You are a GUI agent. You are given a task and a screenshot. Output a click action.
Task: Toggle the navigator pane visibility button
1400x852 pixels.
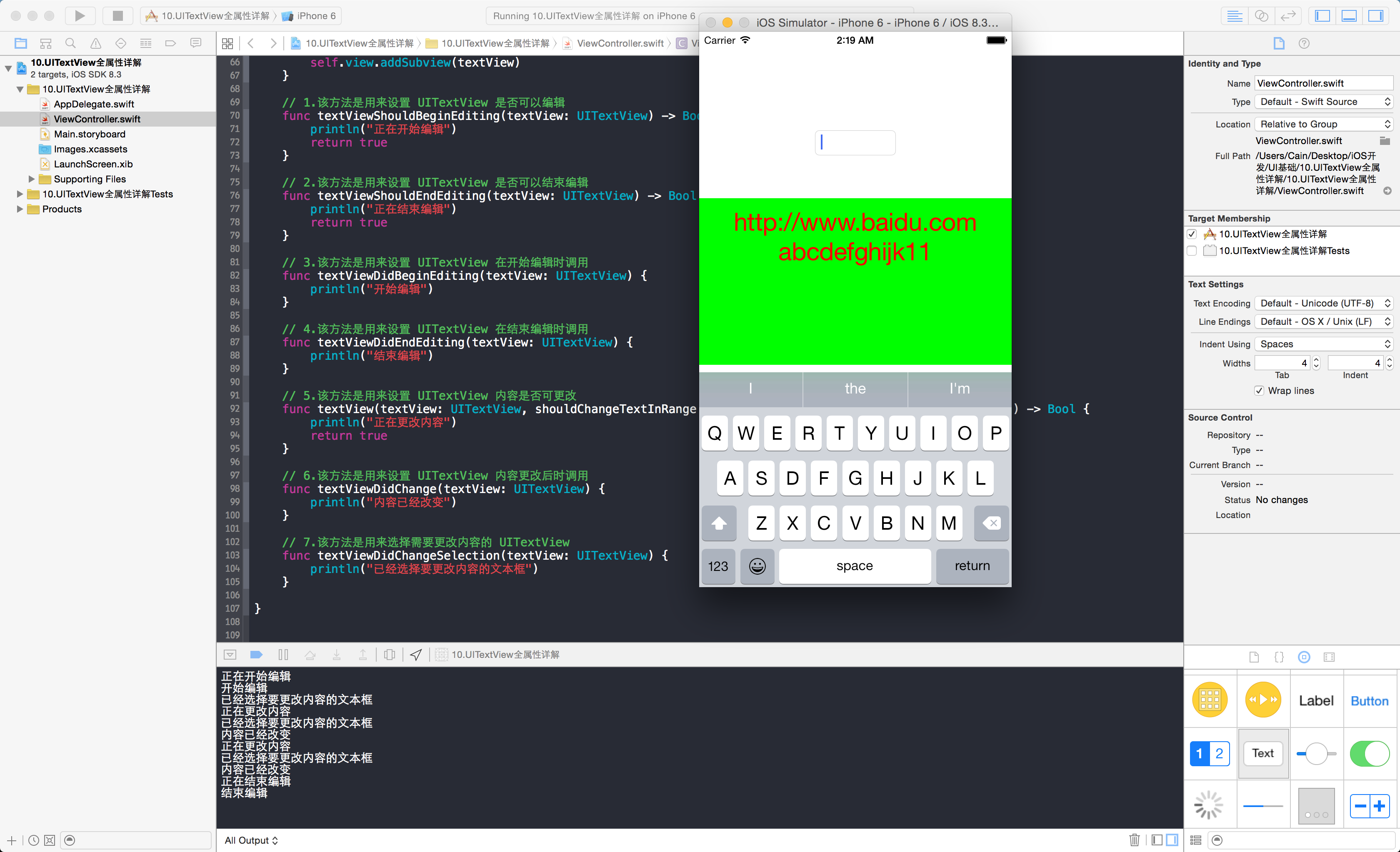click(x=1322, y=15)
